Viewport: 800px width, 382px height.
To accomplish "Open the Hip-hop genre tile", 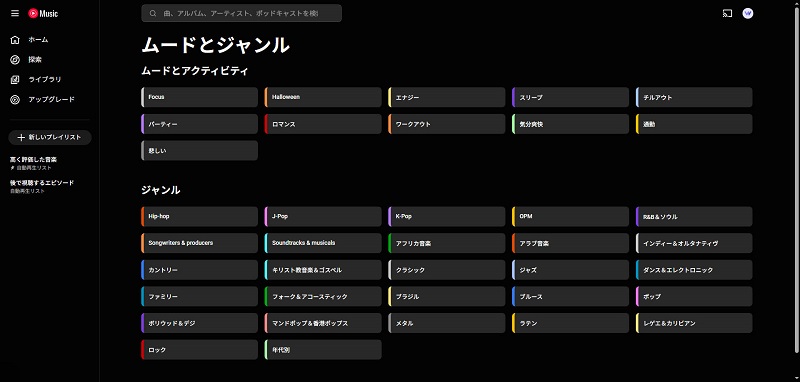I will pos(199,216).
